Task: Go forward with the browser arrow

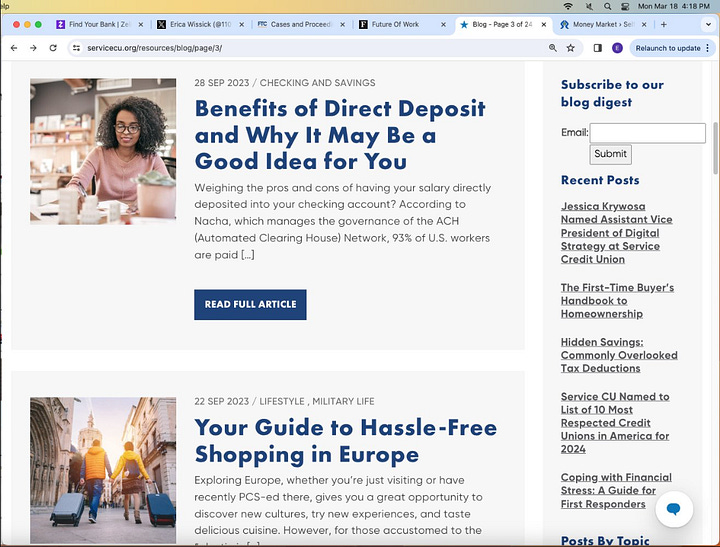Action: [33, 48]
